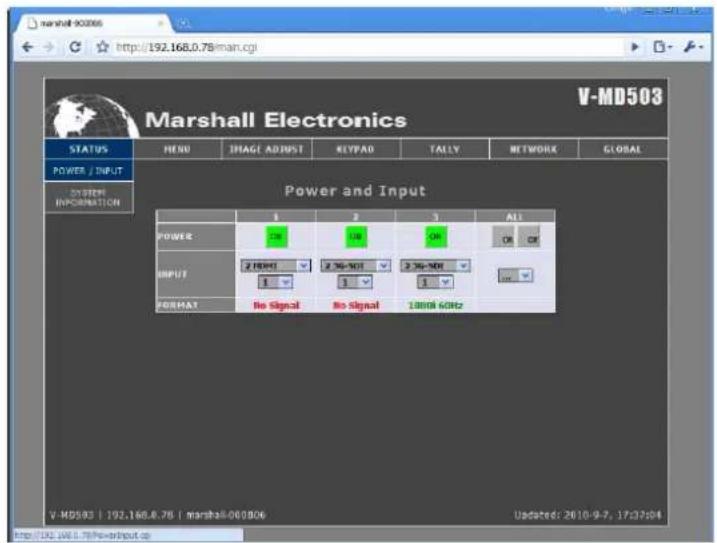Toggle the green power ON button for monitor 3

(435, 237)
